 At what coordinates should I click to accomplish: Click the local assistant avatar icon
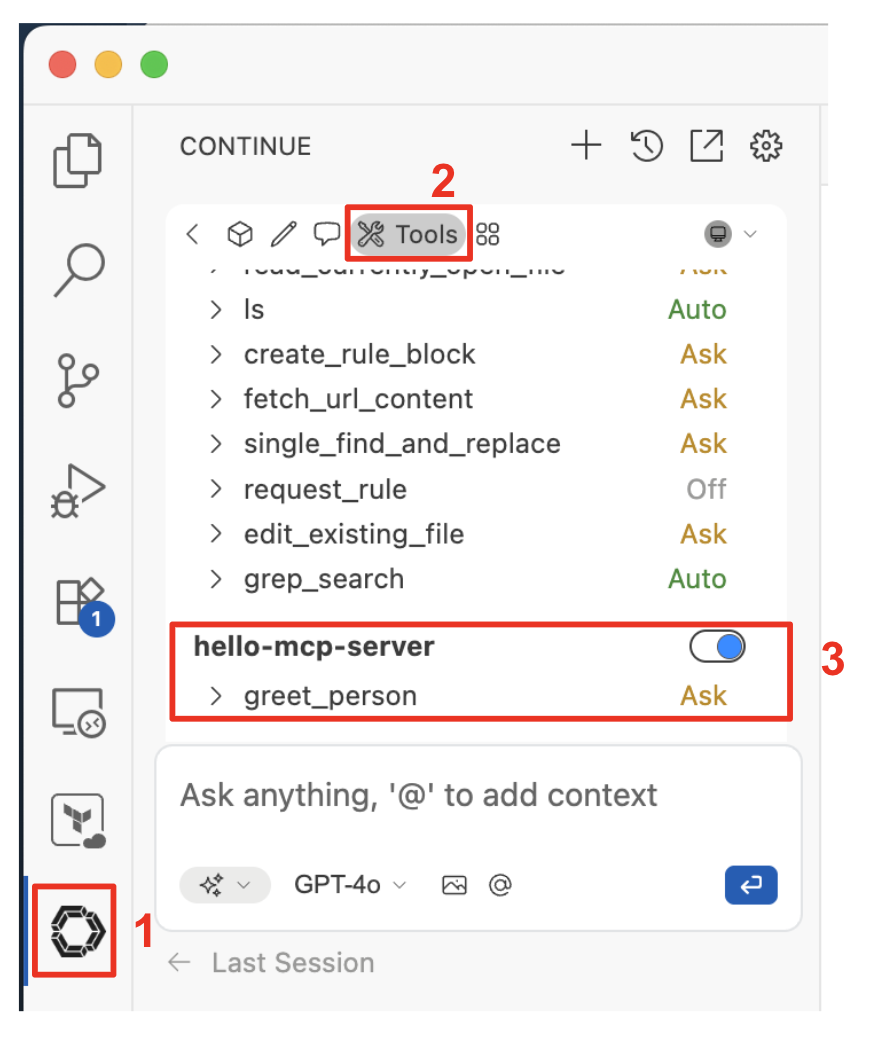(x=718, y=234)
